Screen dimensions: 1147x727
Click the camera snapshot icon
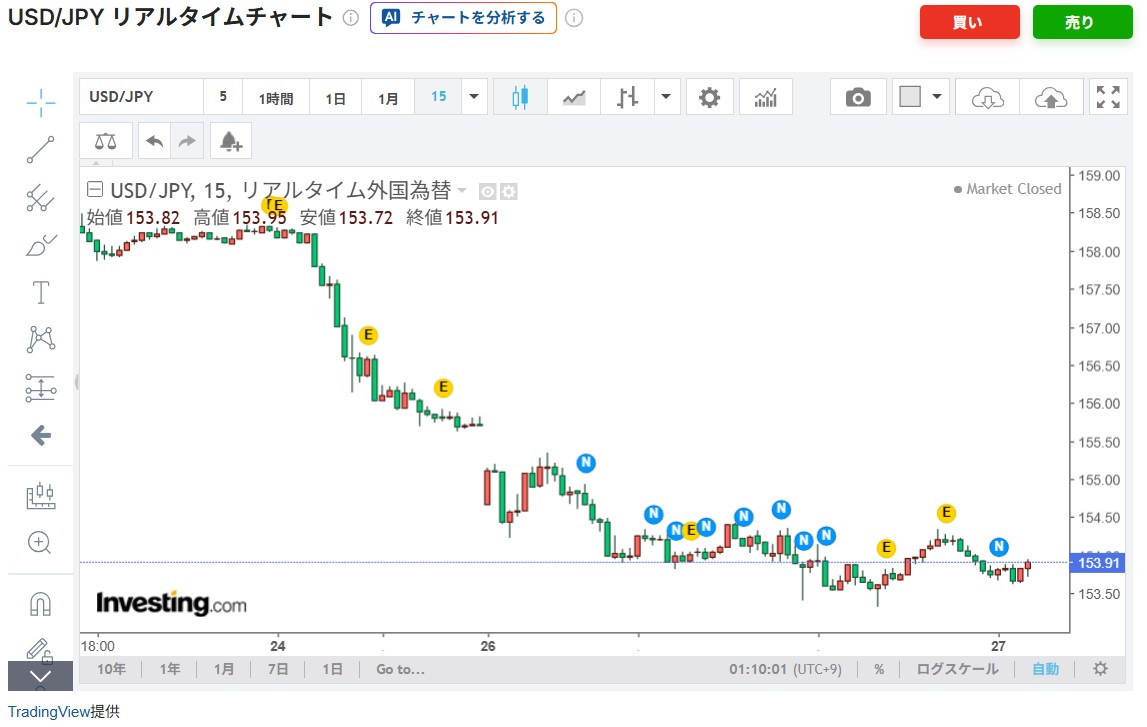coord(857,97)
